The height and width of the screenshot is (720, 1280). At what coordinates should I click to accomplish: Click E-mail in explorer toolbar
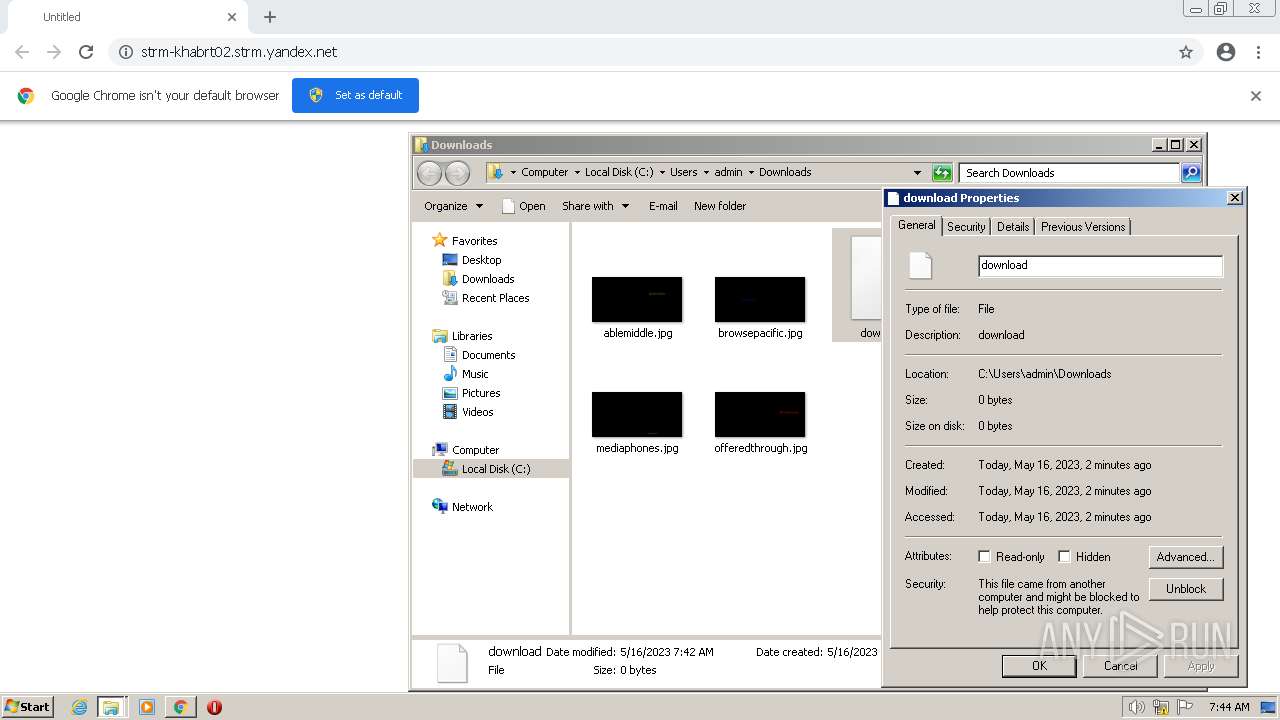coord(663,206)
